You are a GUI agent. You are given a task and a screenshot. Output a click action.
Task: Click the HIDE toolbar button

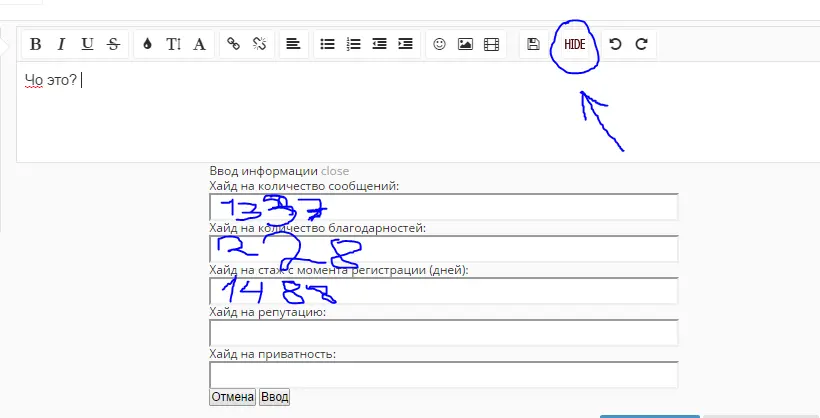click(x=575, y=44)
